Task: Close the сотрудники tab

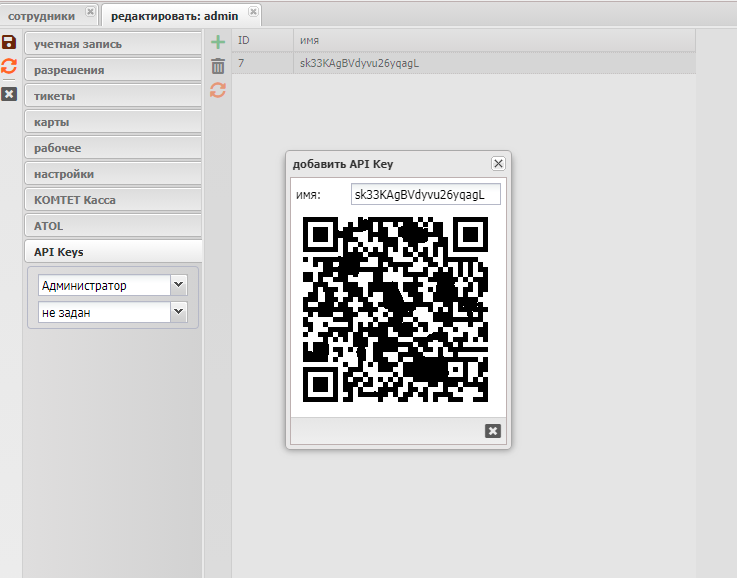Action: tap(90, 14)
